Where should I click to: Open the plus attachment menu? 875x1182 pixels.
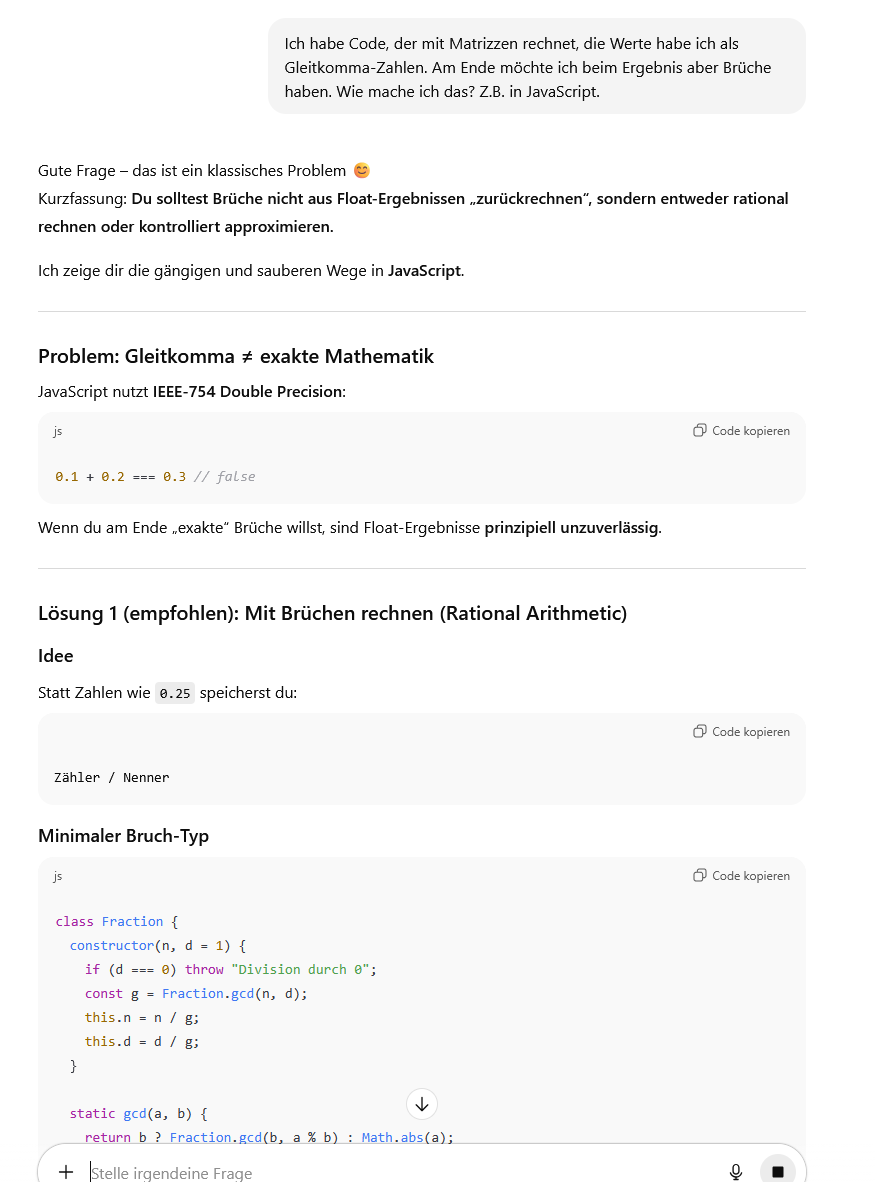coord(66,1172)
